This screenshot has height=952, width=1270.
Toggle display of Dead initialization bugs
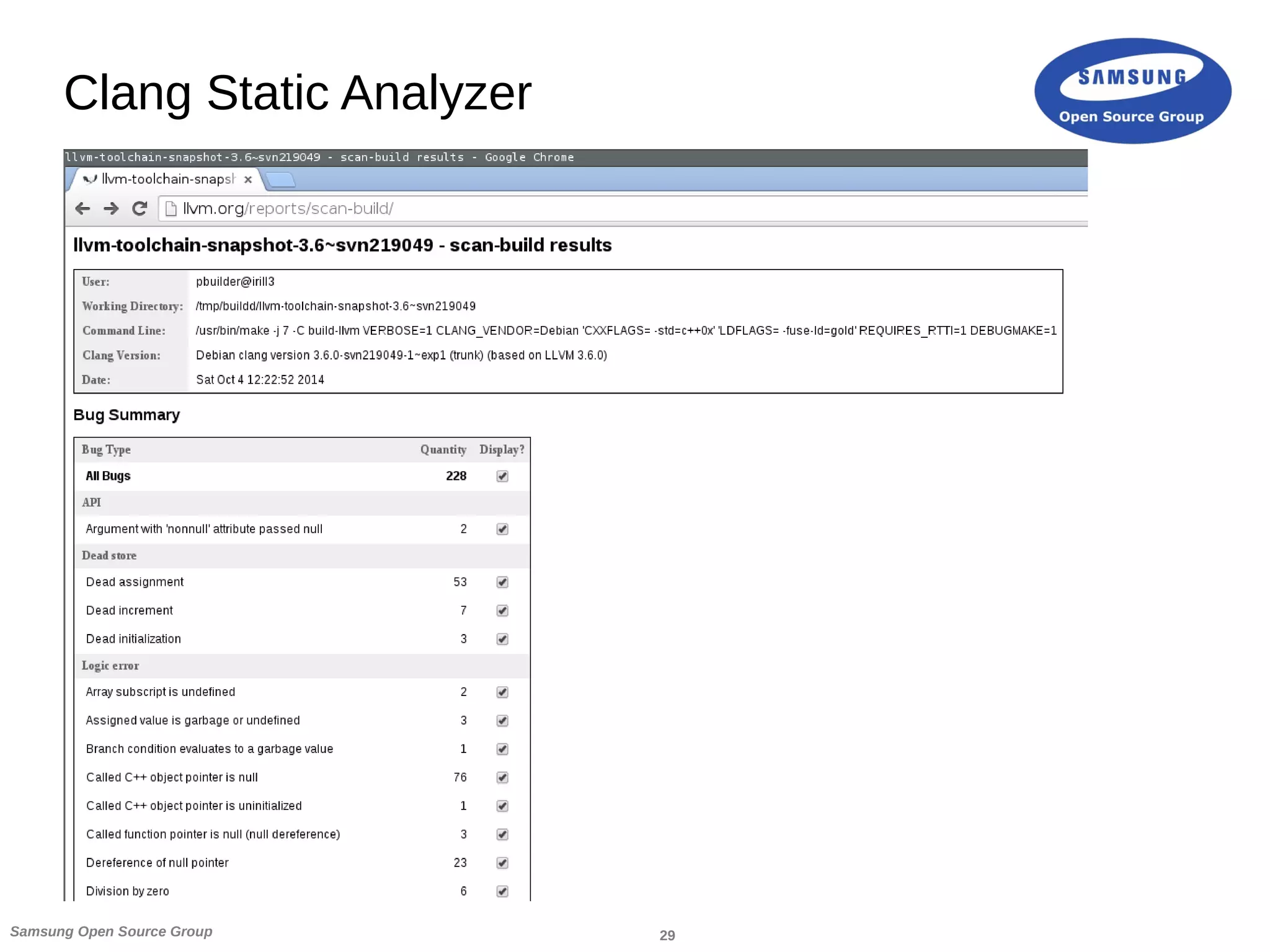502,639
